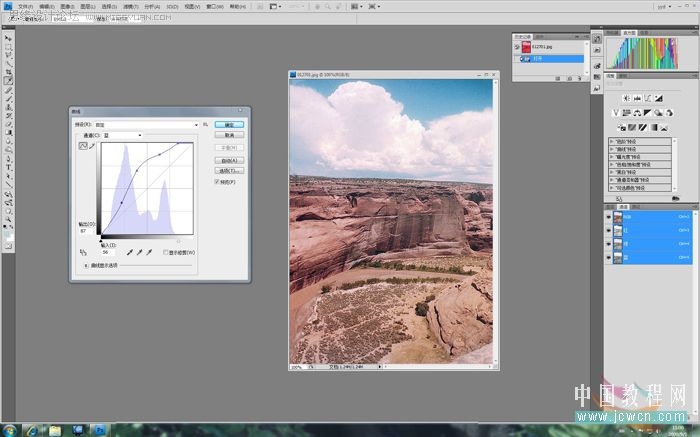Click the OK button in Curves dialog
The height and width of the screenshot is (437, 700).
(229, 125)
